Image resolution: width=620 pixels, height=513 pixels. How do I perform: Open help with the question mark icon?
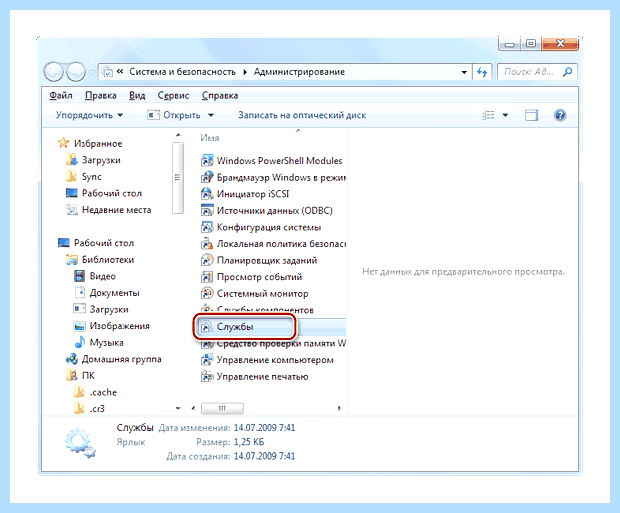tap(560, 115)
